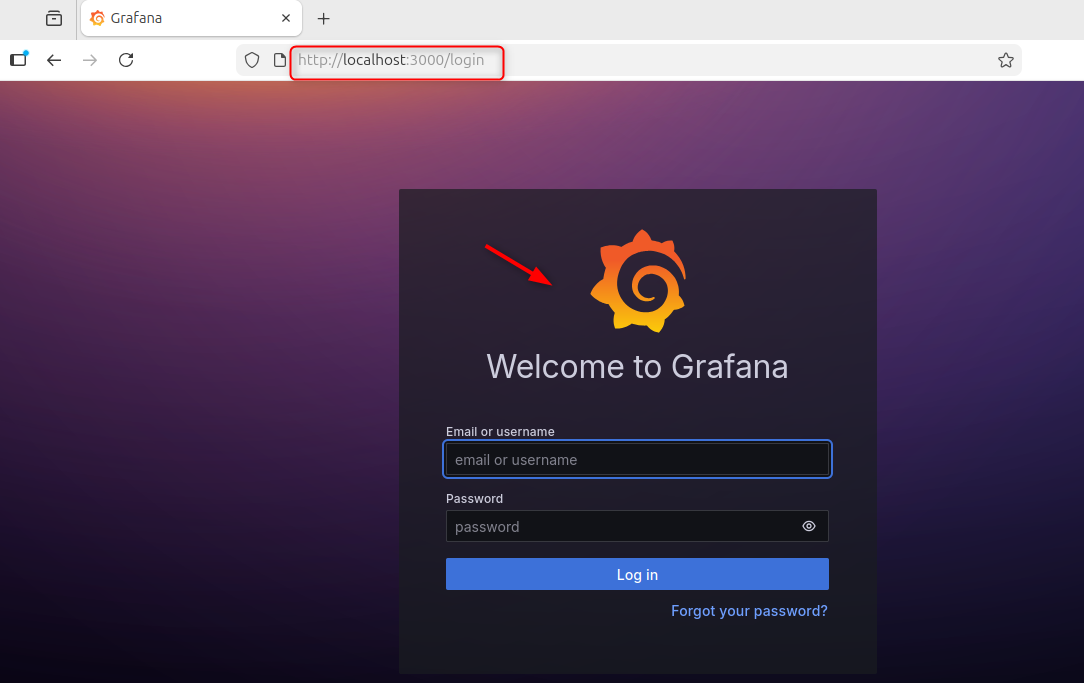Reload the Grafana login page

(x=126, y=60)
